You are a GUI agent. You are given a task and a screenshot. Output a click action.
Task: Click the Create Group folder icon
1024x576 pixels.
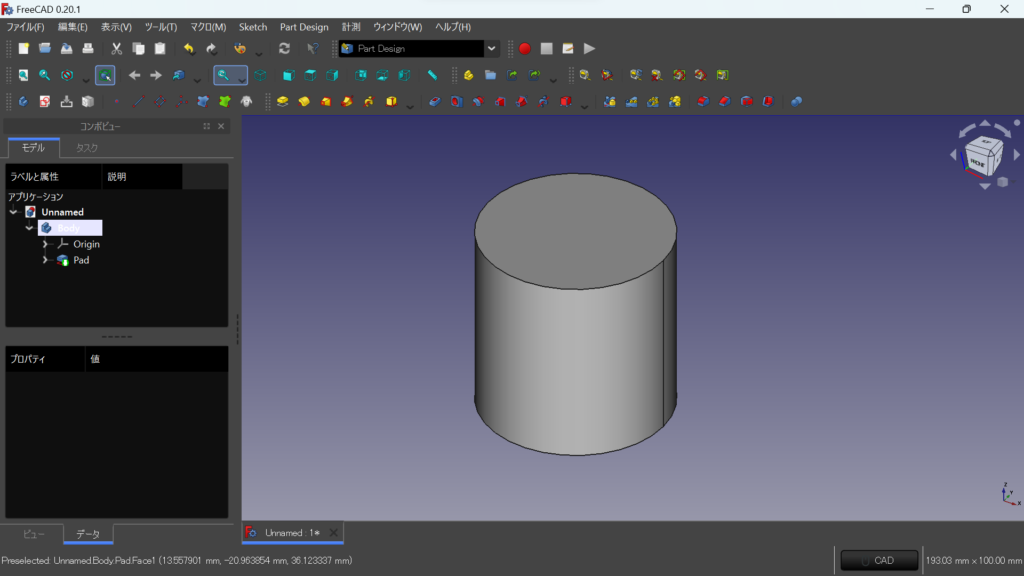(490, 75)
